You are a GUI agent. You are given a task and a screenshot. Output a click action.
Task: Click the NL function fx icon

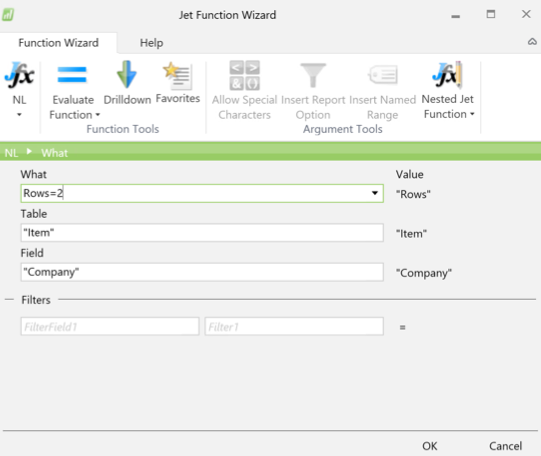[x=19, y=75]
